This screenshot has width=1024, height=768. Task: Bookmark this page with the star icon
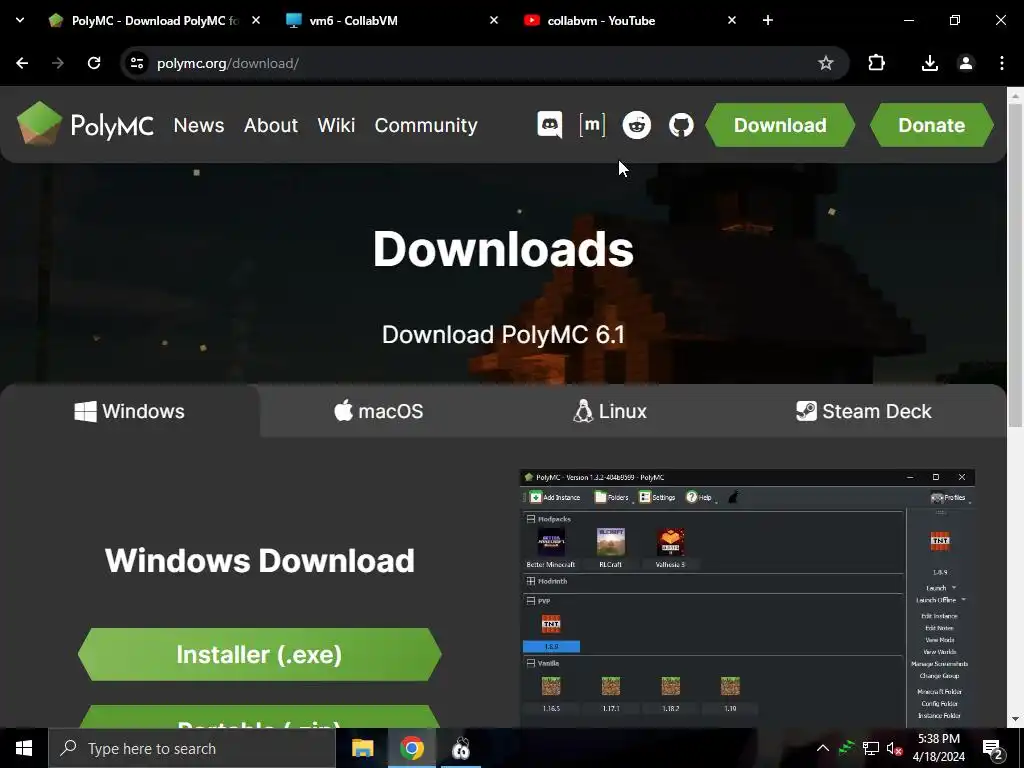[x=825, y=63]
